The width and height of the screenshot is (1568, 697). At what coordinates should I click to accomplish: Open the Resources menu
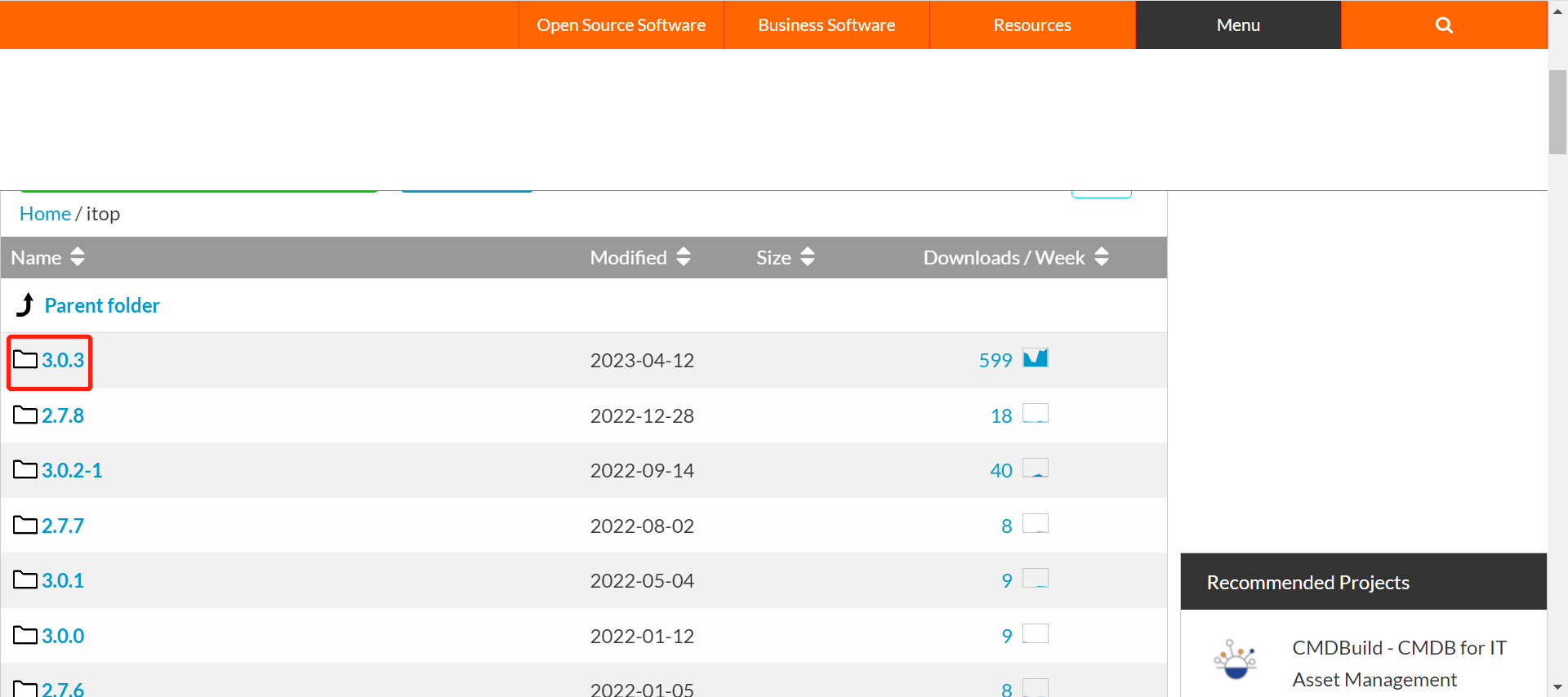1032,25
